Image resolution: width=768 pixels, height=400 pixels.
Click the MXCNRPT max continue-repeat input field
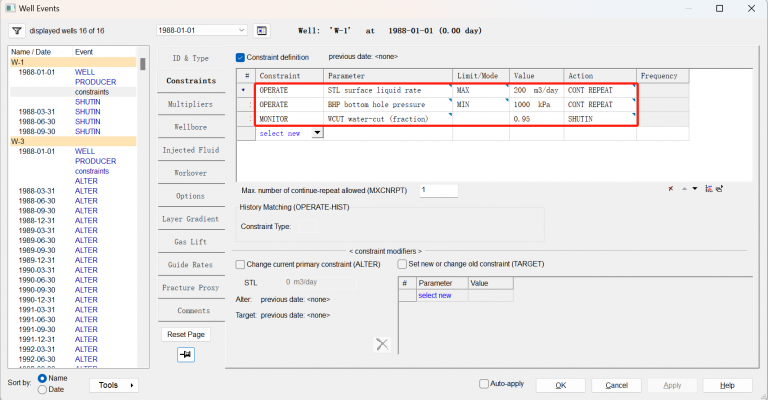(437, 190)
